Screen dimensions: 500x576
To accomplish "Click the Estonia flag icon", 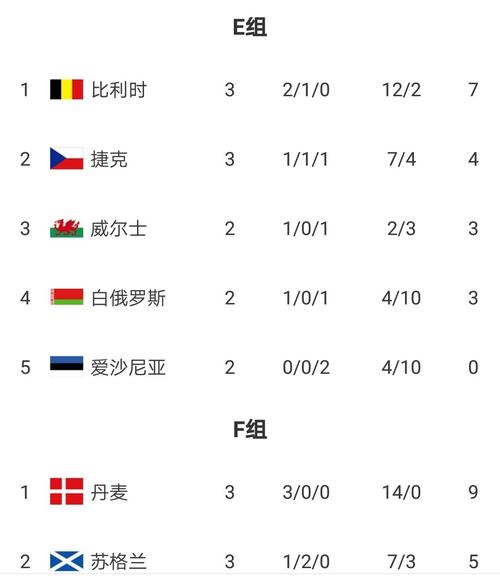I will tap(66, 363).
